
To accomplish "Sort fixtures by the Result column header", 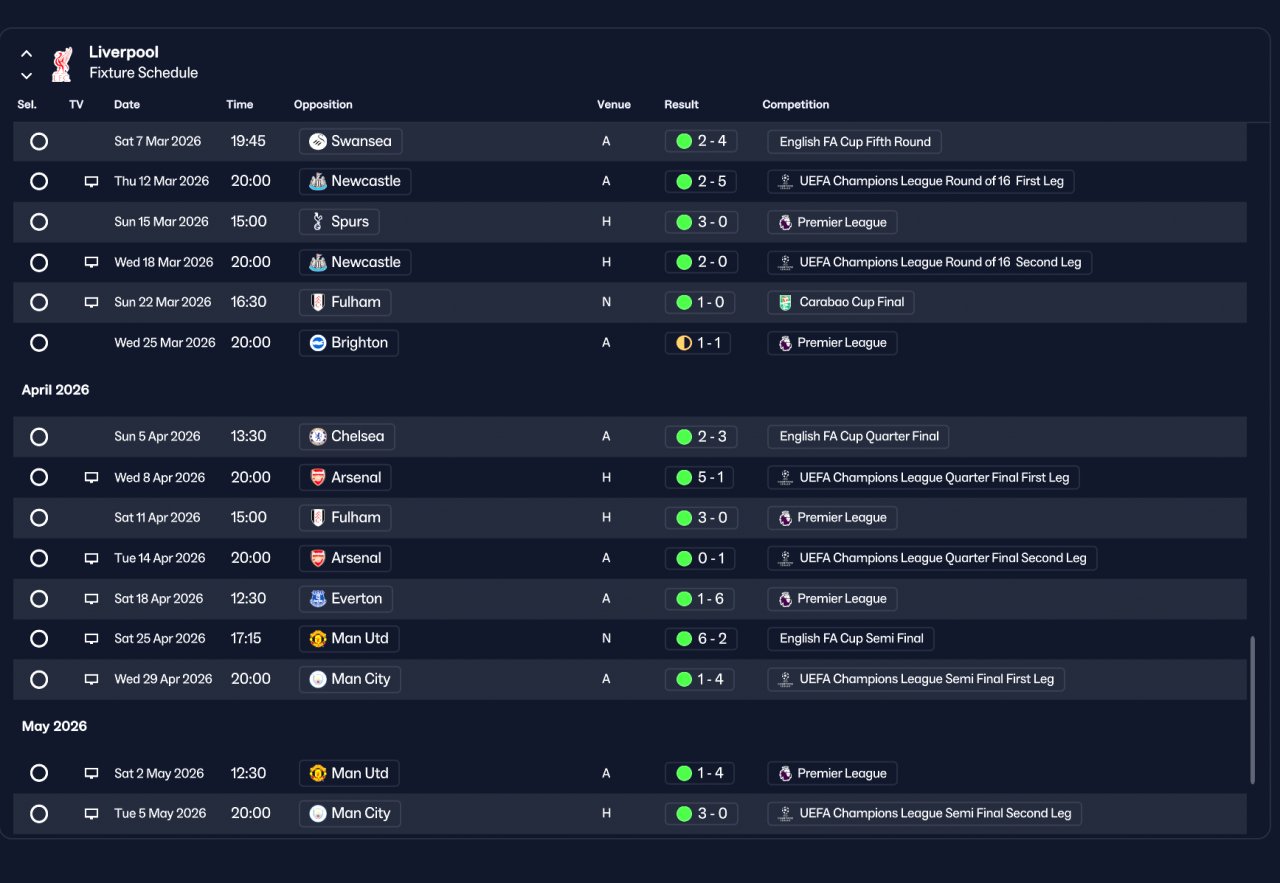I will (x=681, y=104).
